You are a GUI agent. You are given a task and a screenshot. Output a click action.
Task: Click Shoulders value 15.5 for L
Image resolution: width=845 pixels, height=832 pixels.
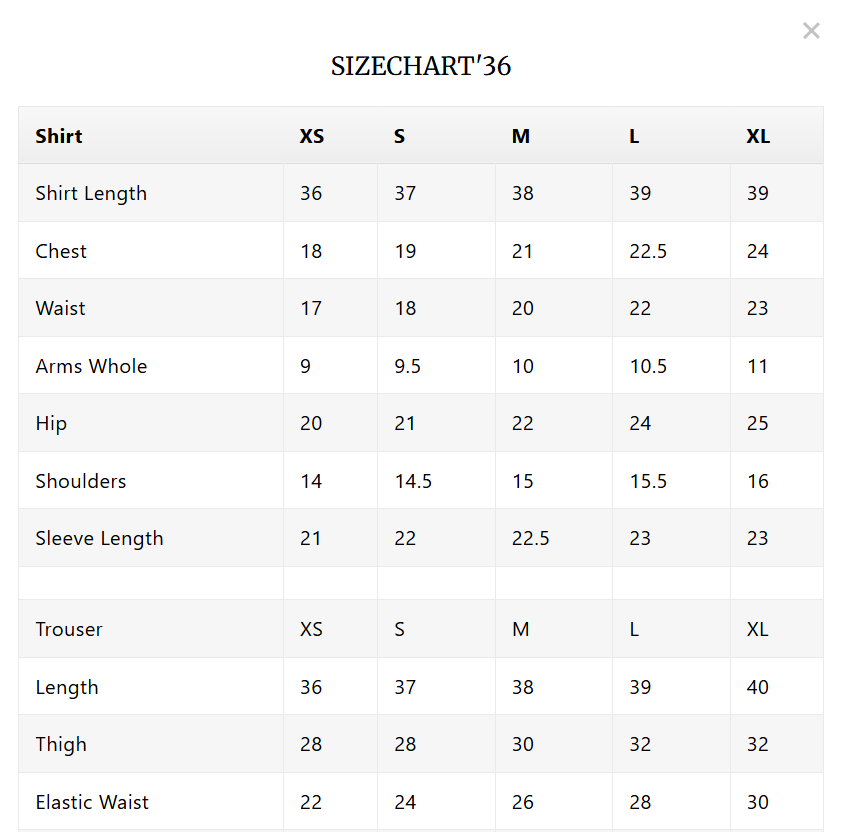coord(648,481)
